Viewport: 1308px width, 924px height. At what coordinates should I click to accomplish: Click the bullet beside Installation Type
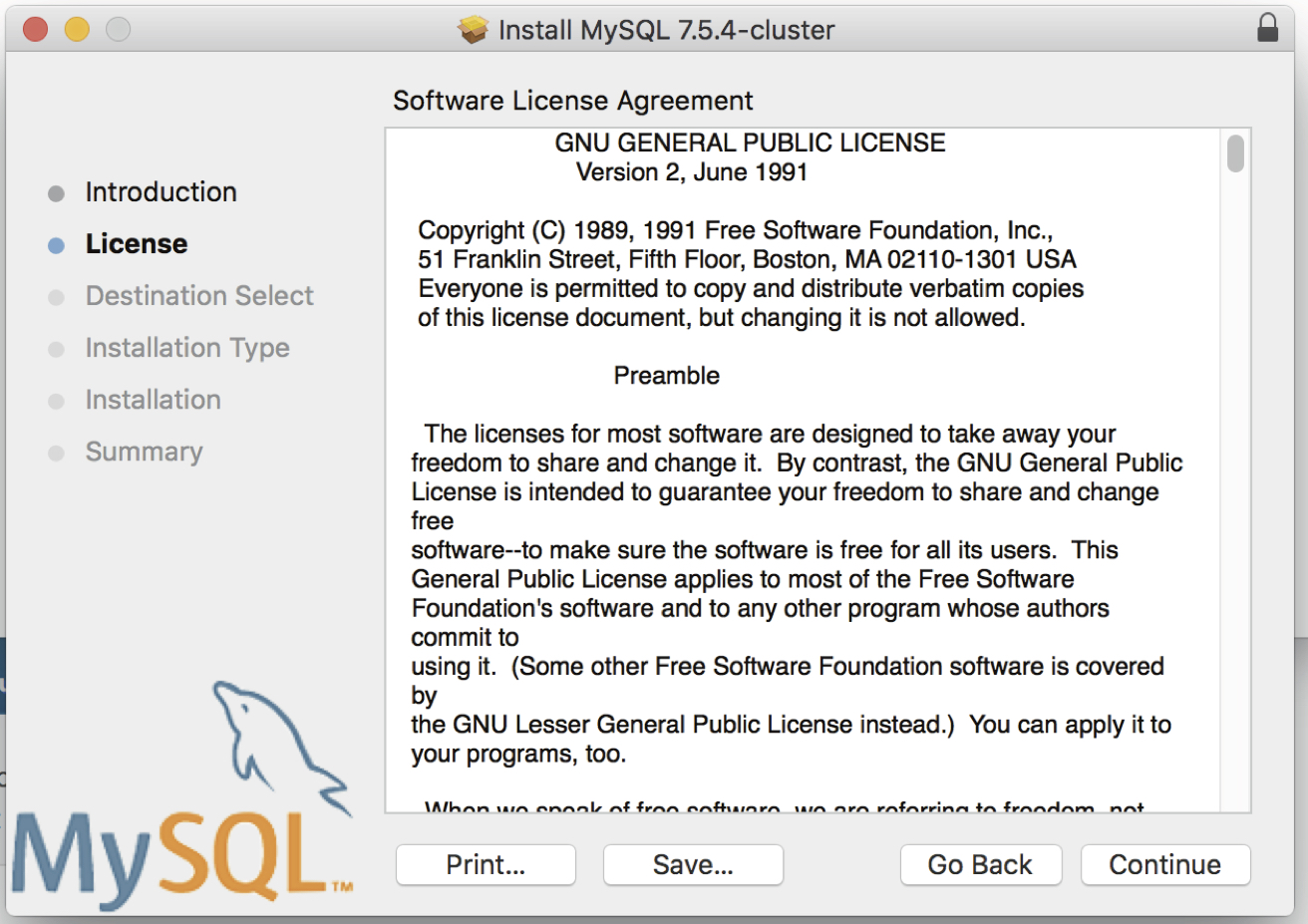click(57, 349)
